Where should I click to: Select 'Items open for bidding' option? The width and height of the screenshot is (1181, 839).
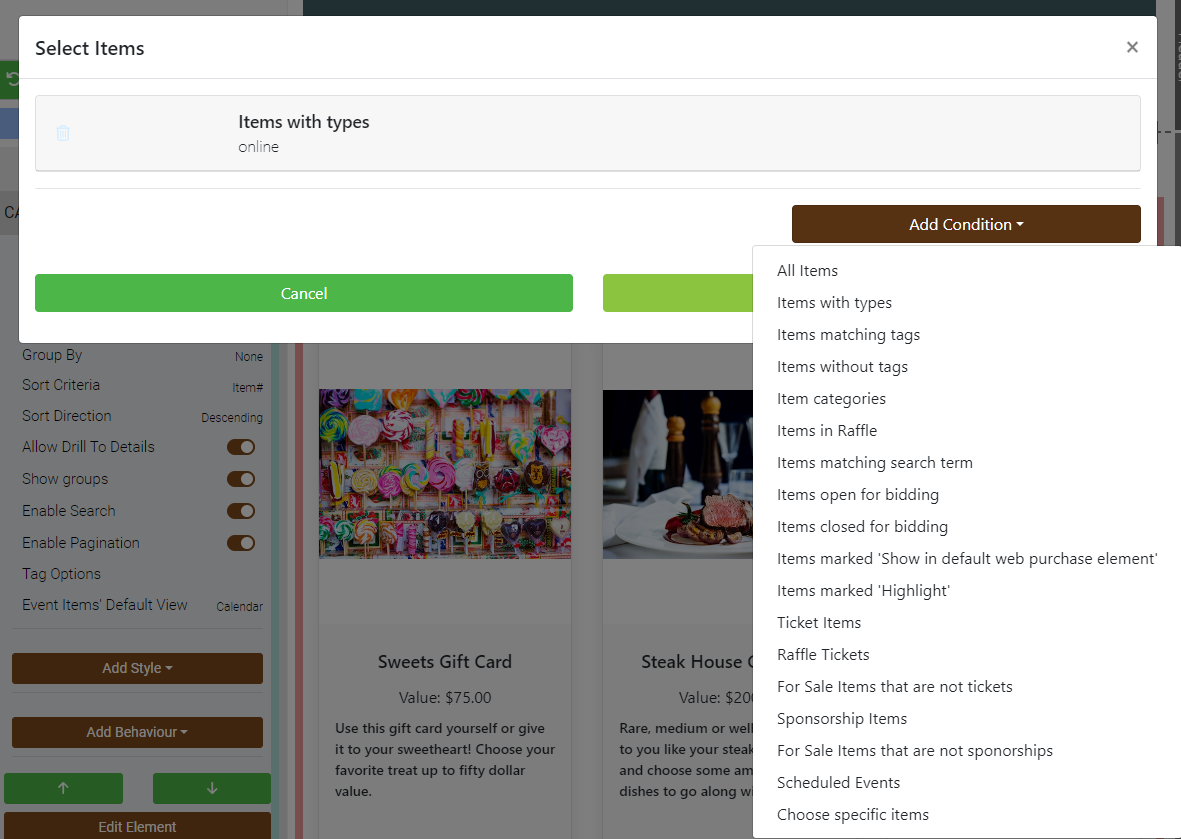(857, 495)
